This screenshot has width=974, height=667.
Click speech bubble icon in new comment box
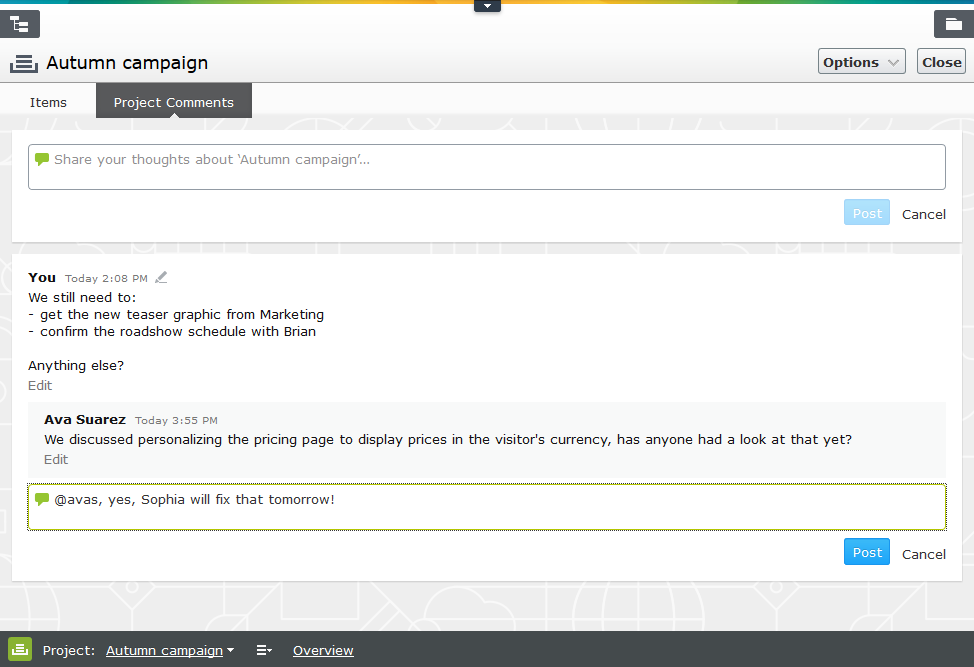click(42, 159)
